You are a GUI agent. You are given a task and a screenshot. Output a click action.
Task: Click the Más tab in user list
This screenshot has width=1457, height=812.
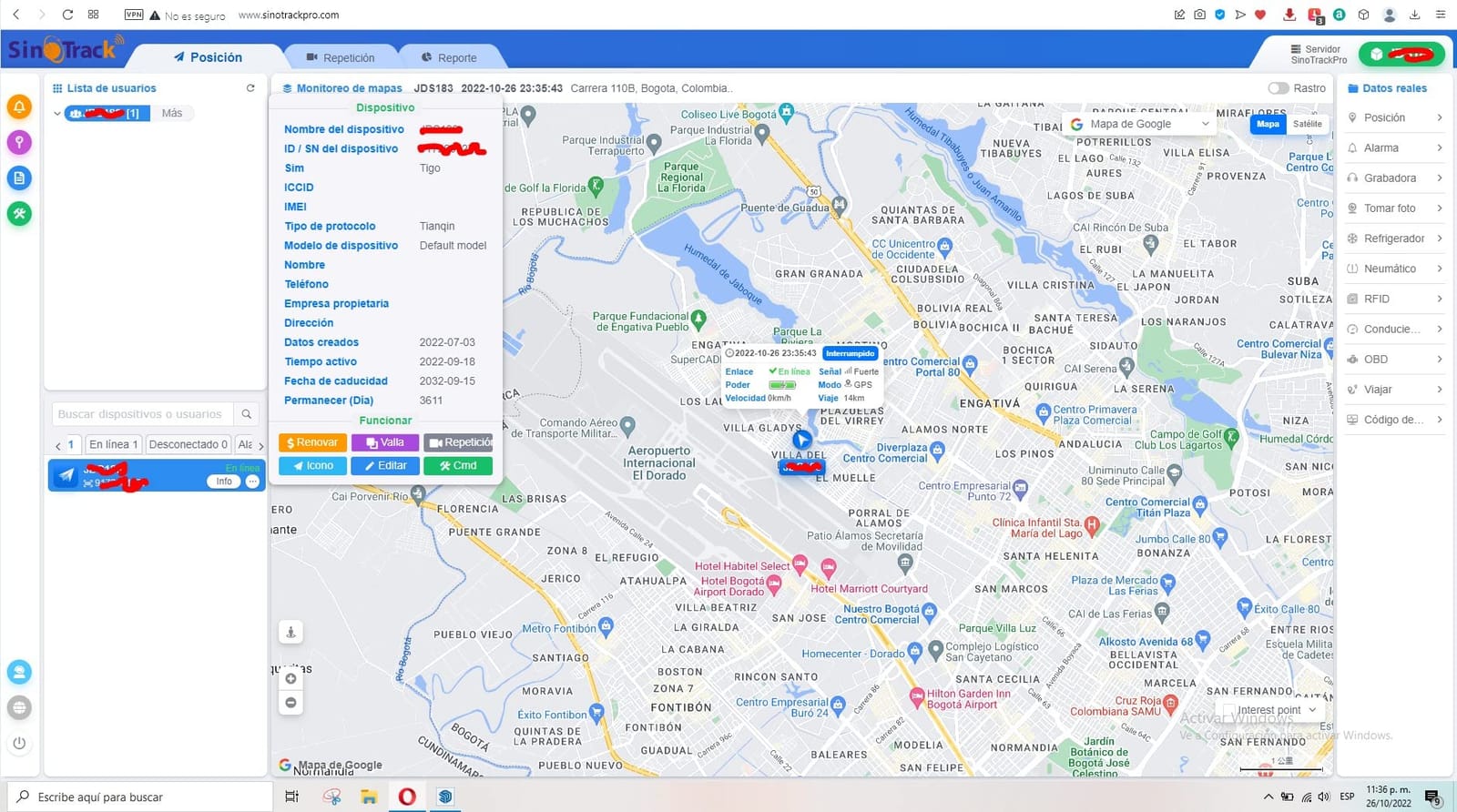pos(172,114)
